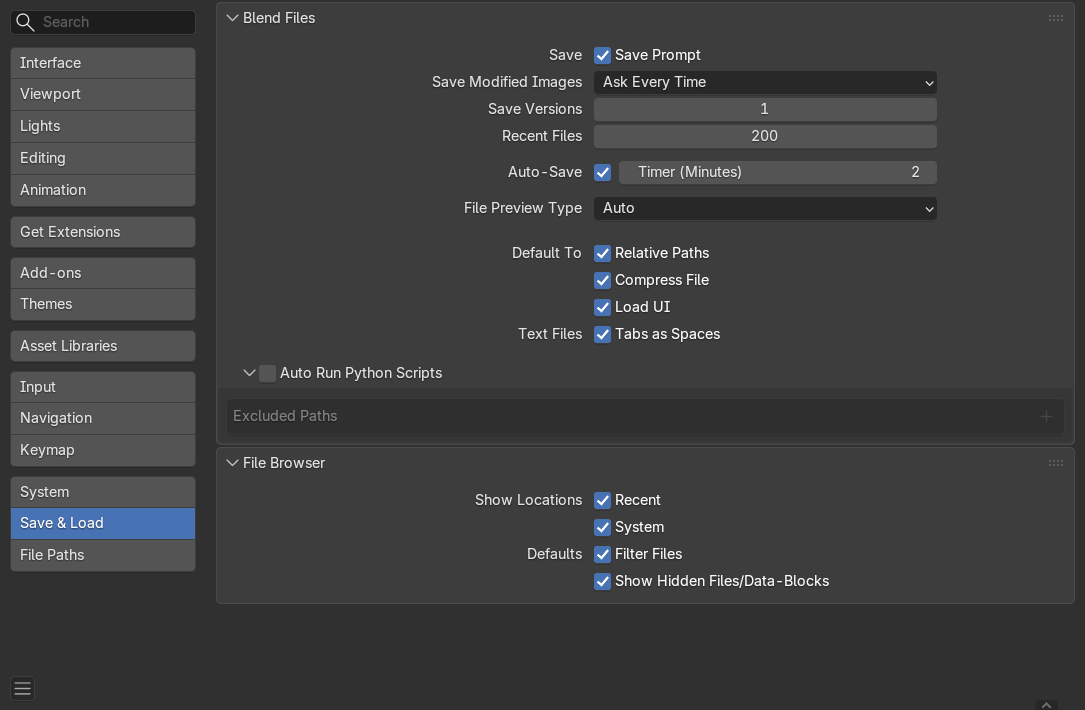Open System preferences tab
The image size is (1085, 710).
tap(103, 492)
